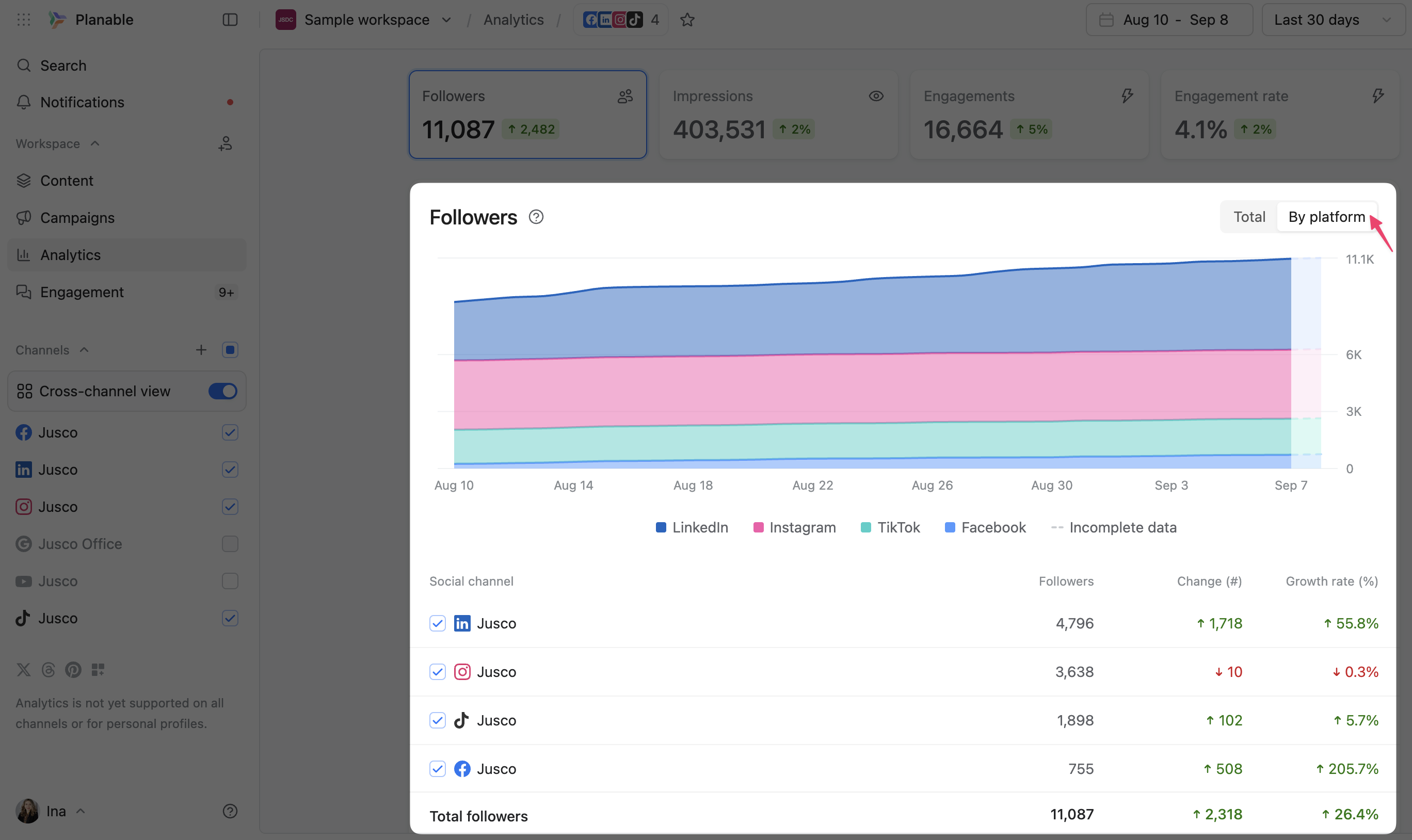This screenshot has height=840, width=1412.
Task: Open the Last 30 days dropdown
Action: [1333, 20]
